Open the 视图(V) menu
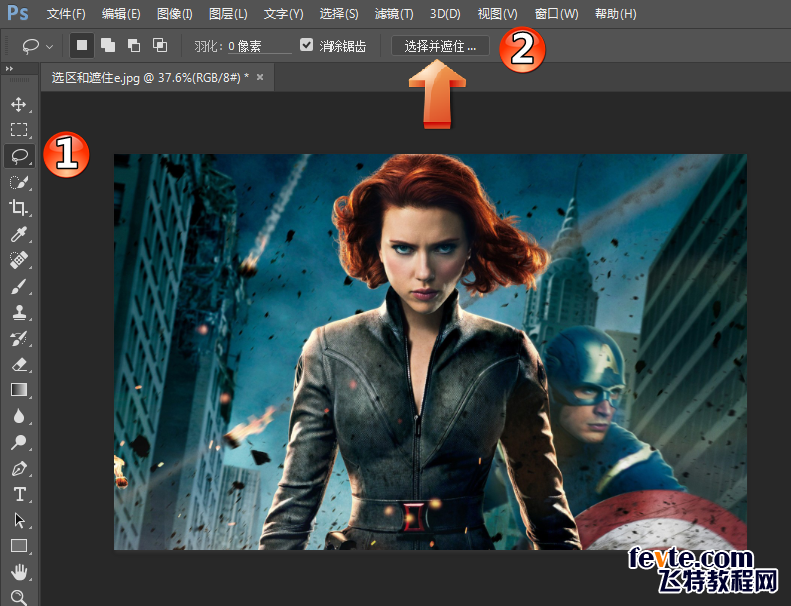This screenshot has width=791, height=606. [497, 14]
